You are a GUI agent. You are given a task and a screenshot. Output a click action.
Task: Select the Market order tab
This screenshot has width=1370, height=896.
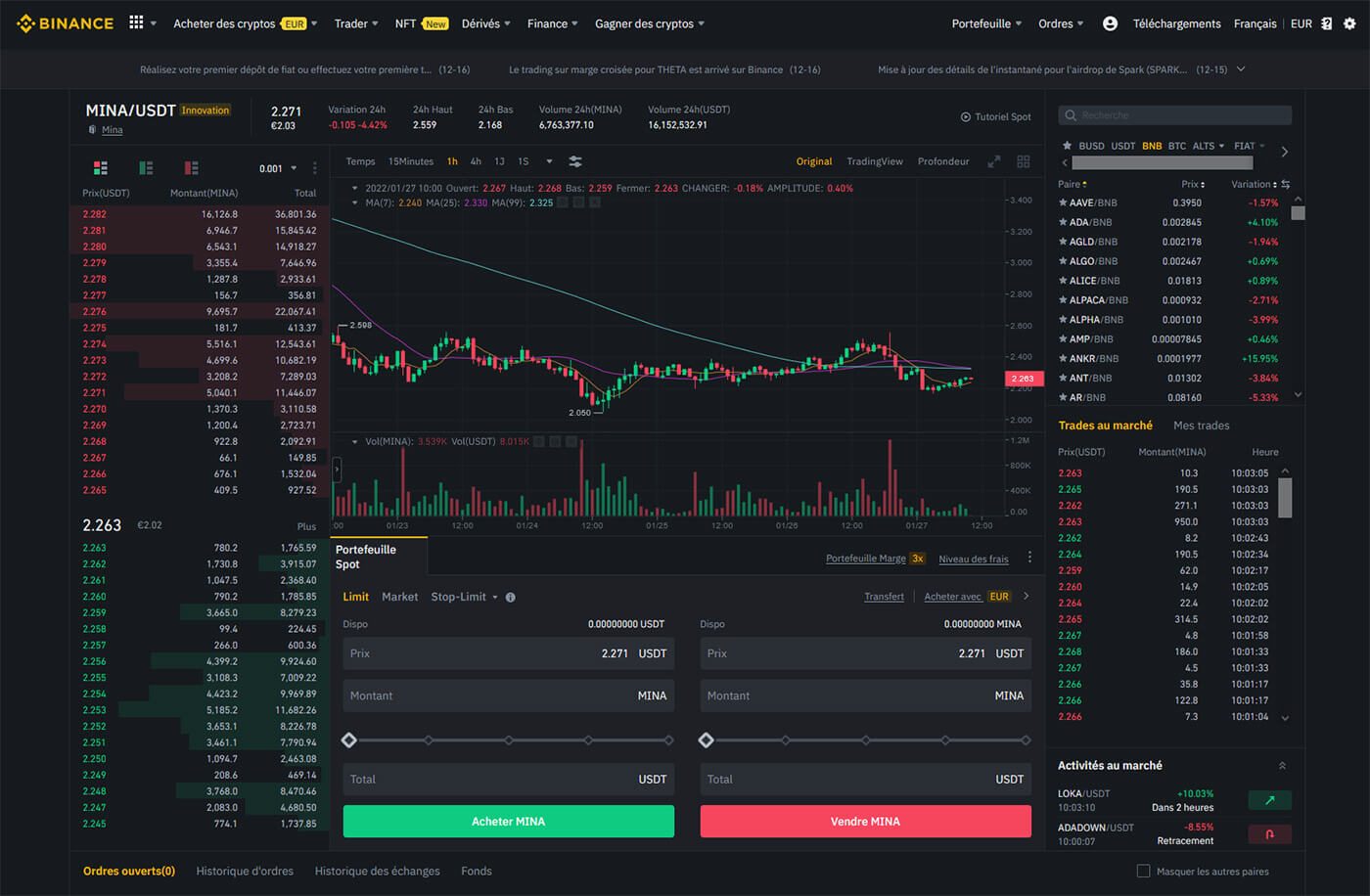click(399, 597)
